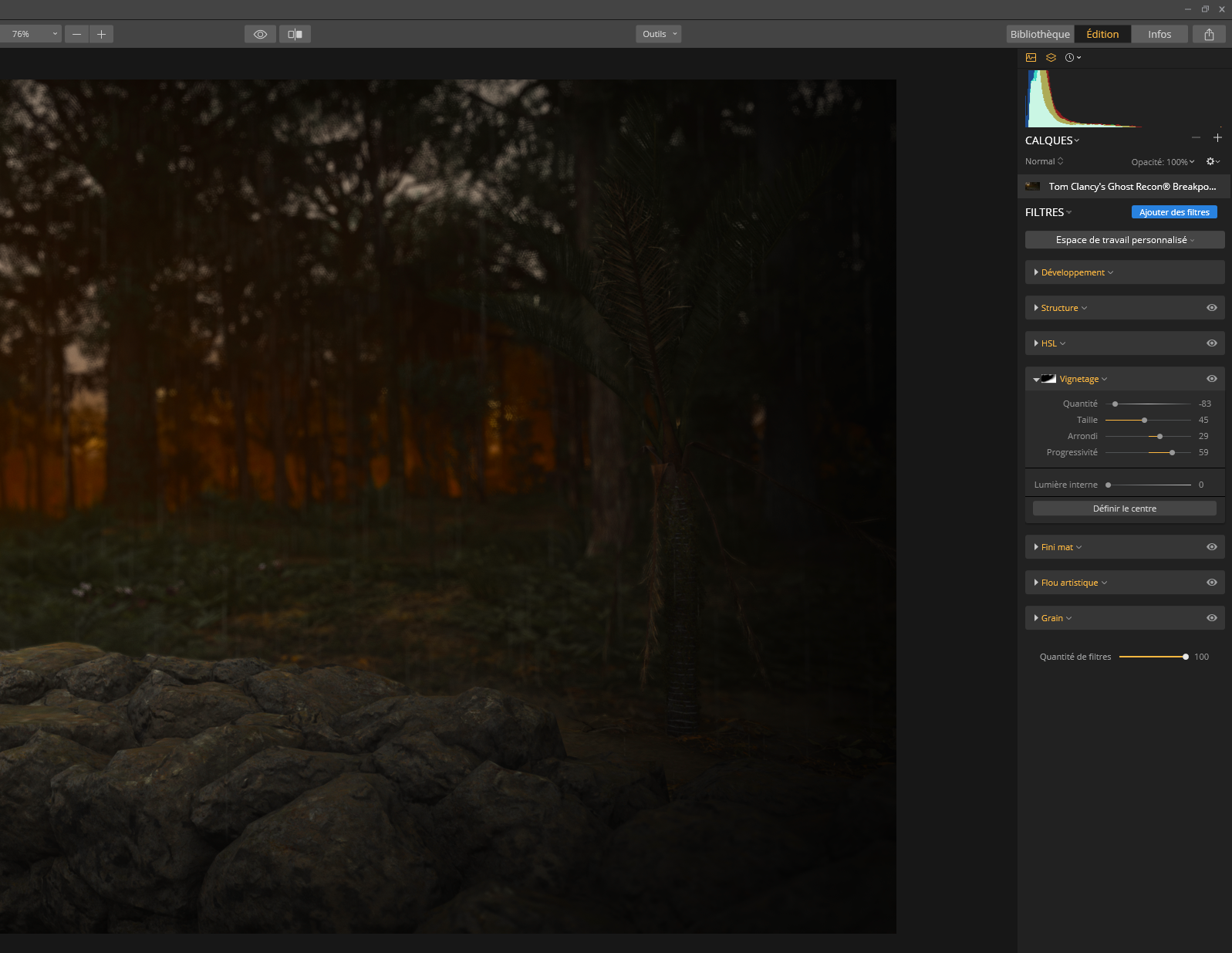Image resolution: width=1232 pixels, height=953 pixels.
Task: Click the zoom in plus button
Action: (101, 34)
